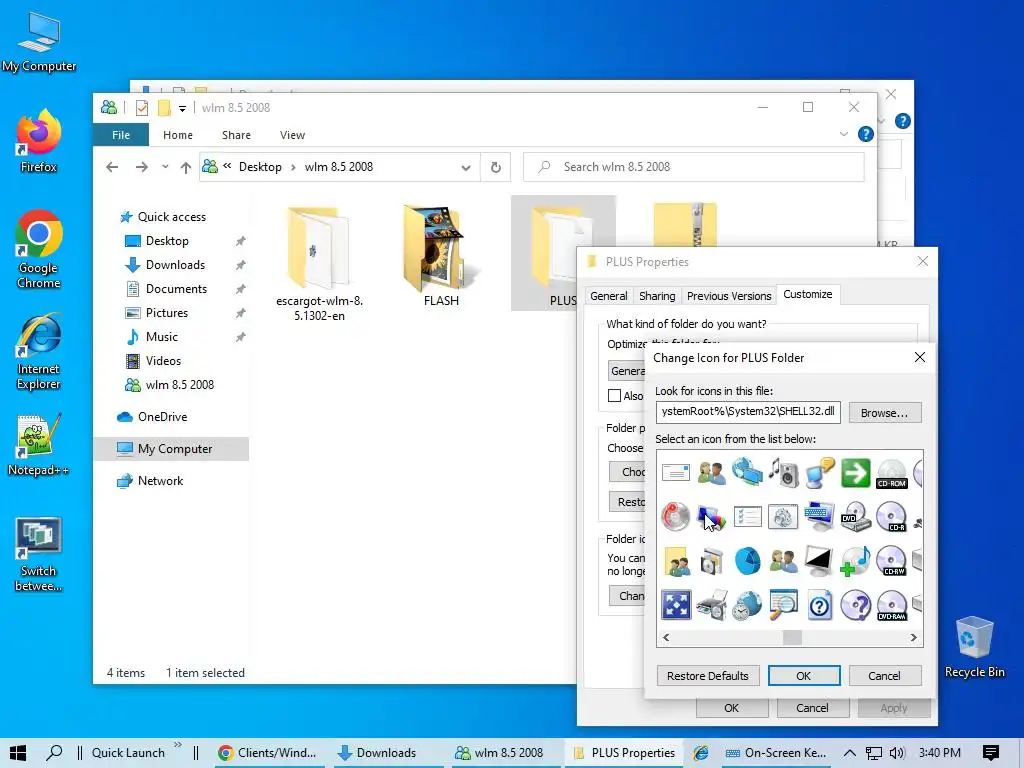Click OK in the PLUS Properties dialog
The height and width of the screenshot is (768, 1024).
(731, 708)
